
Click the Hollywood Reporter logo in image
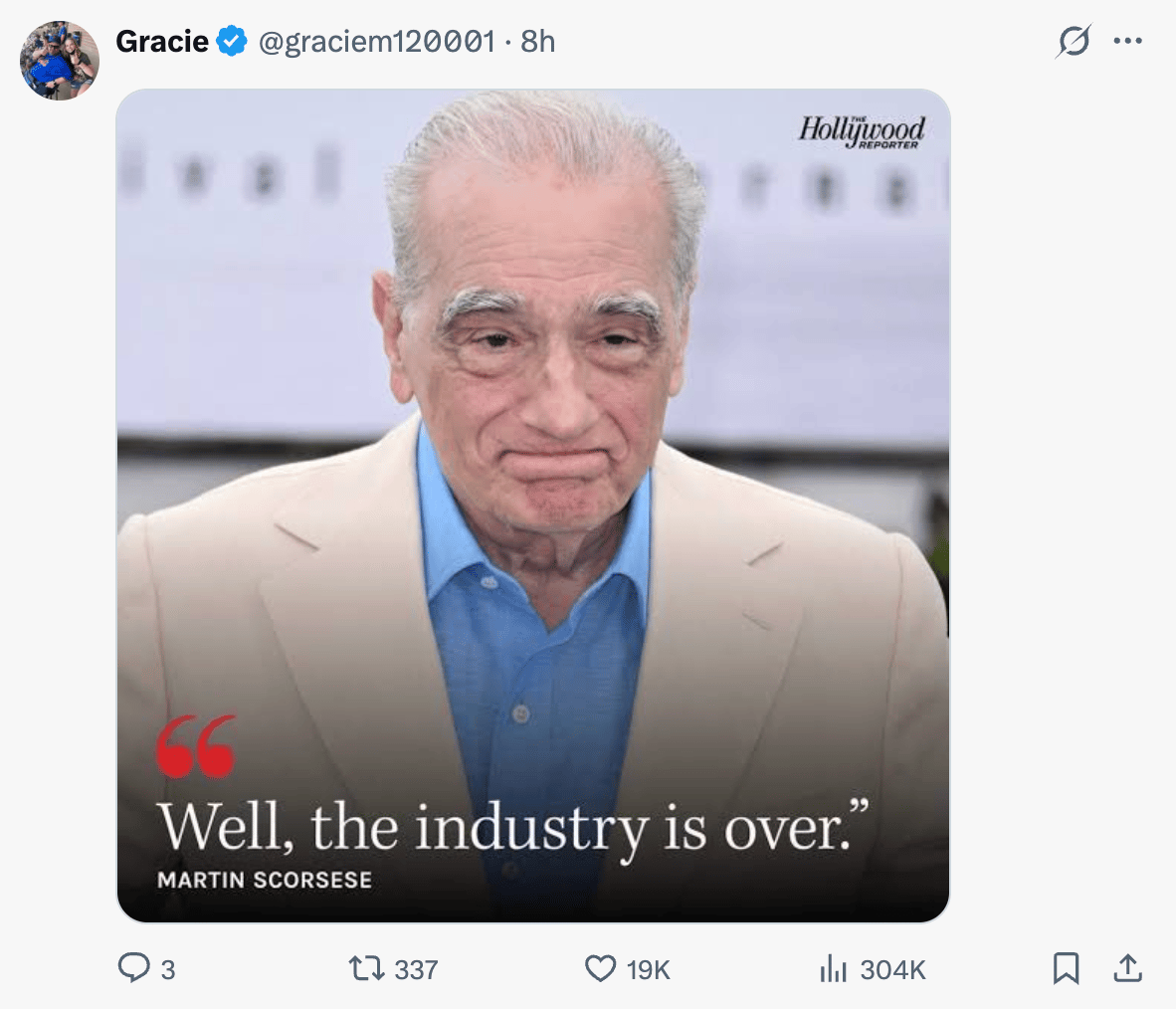click(x=862, y=131)
